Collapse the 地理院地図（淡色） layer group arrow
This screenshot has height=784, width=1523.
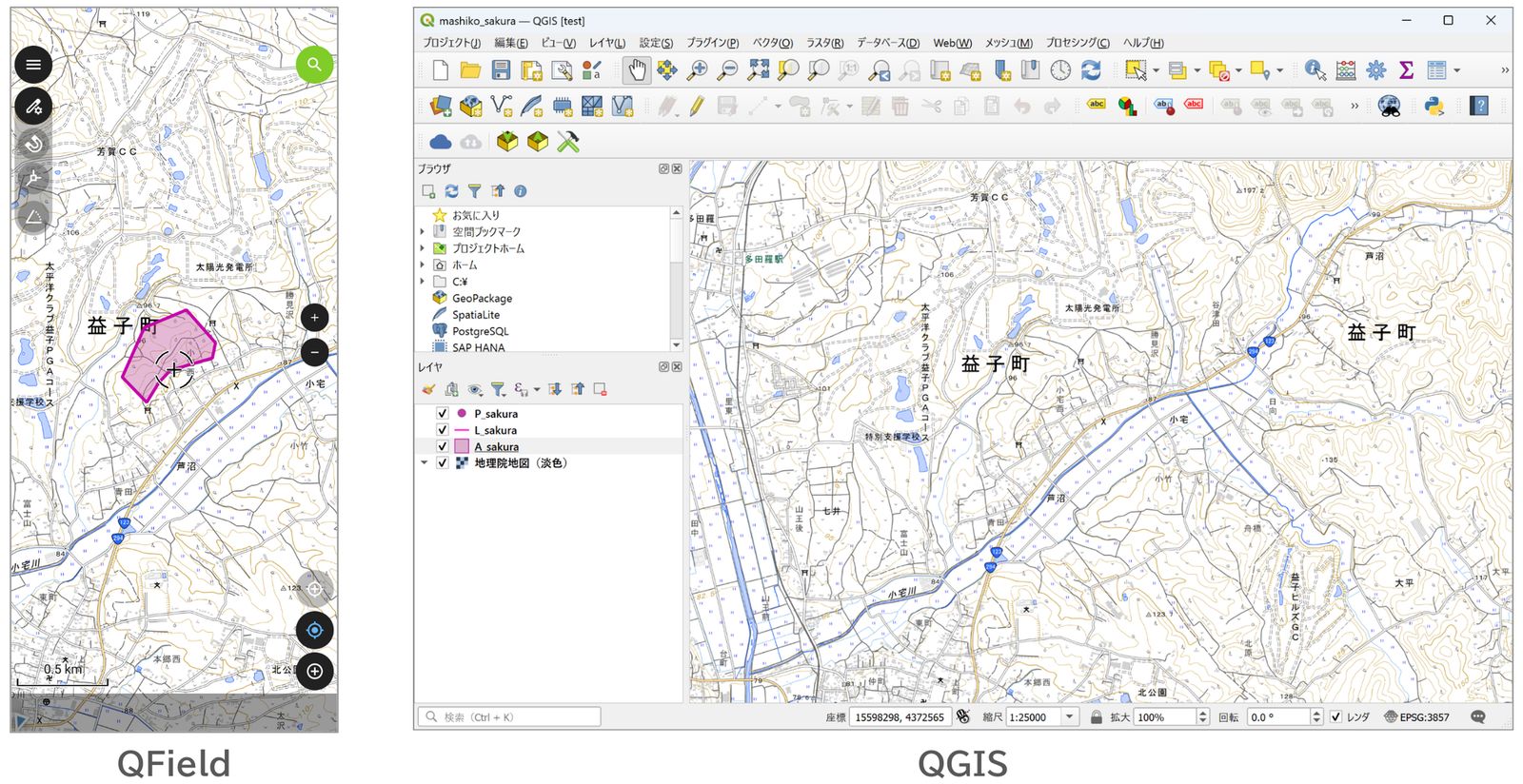coord(425,463)
